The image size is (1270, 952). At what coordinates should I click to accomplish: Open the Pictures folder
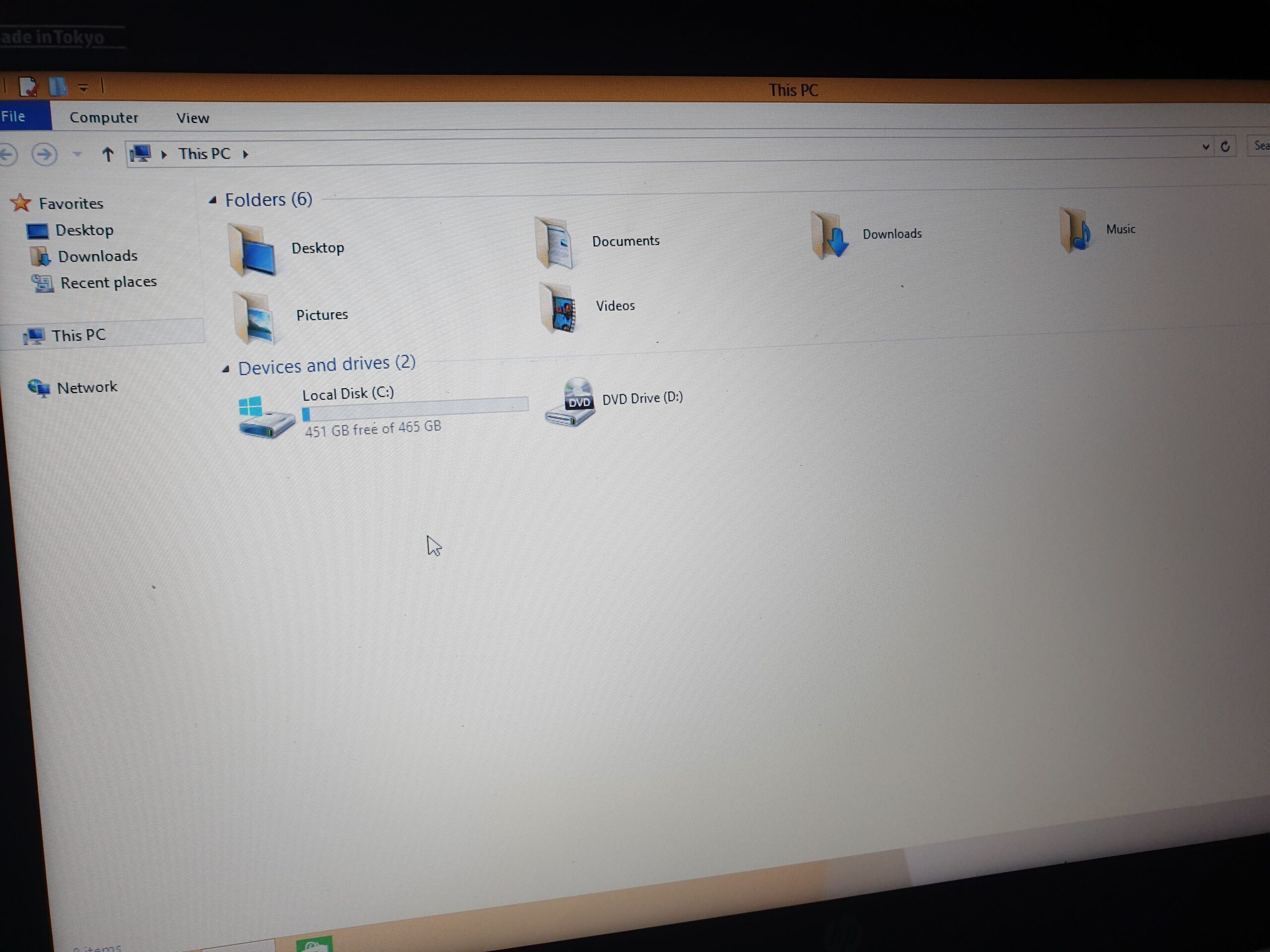(x=321, y=314)
